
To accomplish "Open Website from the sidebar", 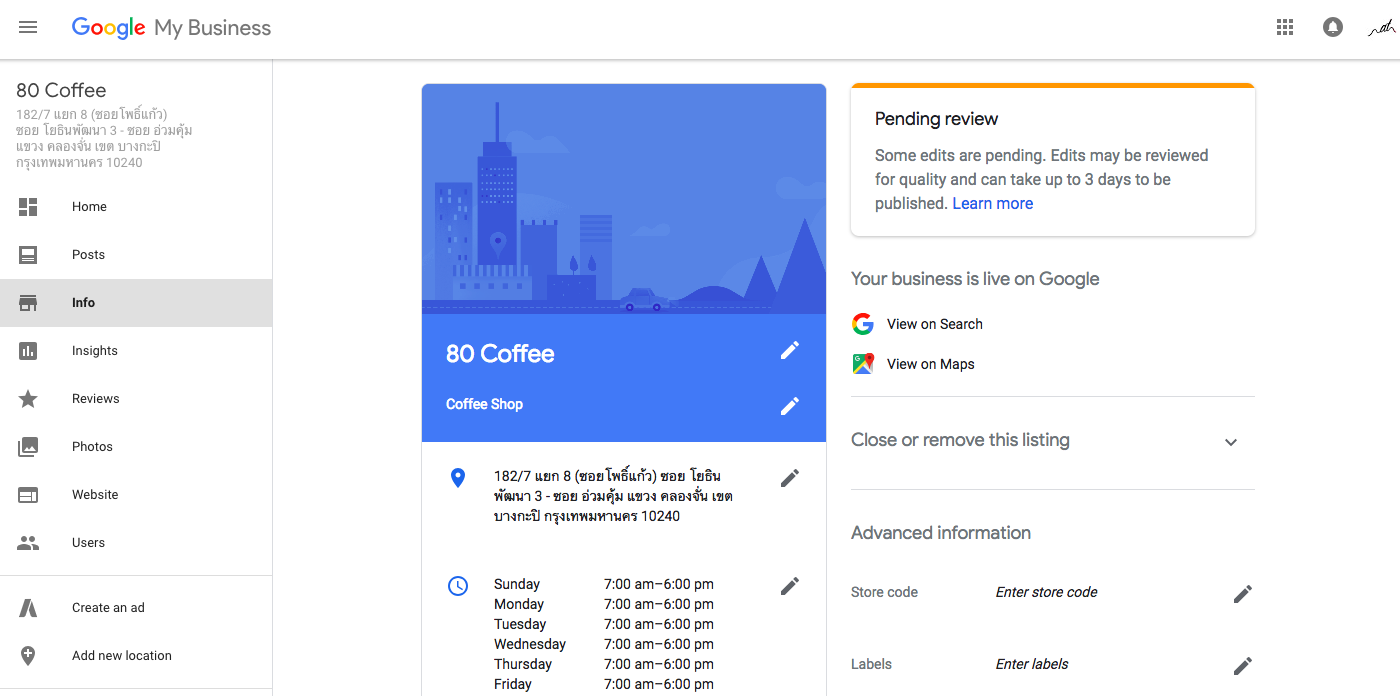I will coord(136,495).
